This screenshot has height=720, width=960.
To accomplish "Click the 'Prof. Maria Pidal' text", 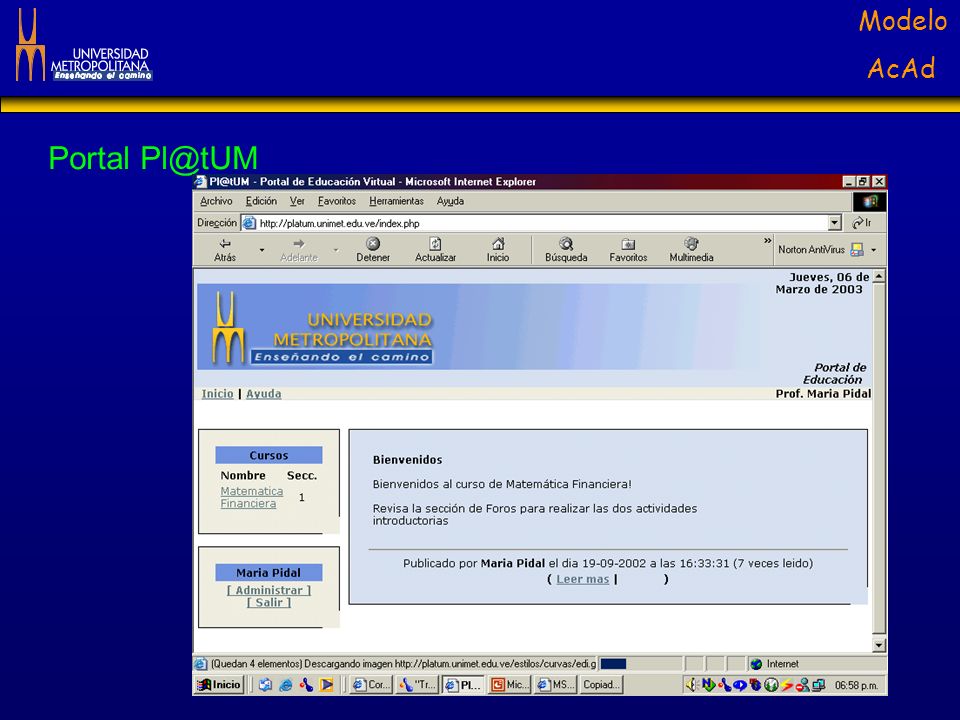I will point(823,394).
